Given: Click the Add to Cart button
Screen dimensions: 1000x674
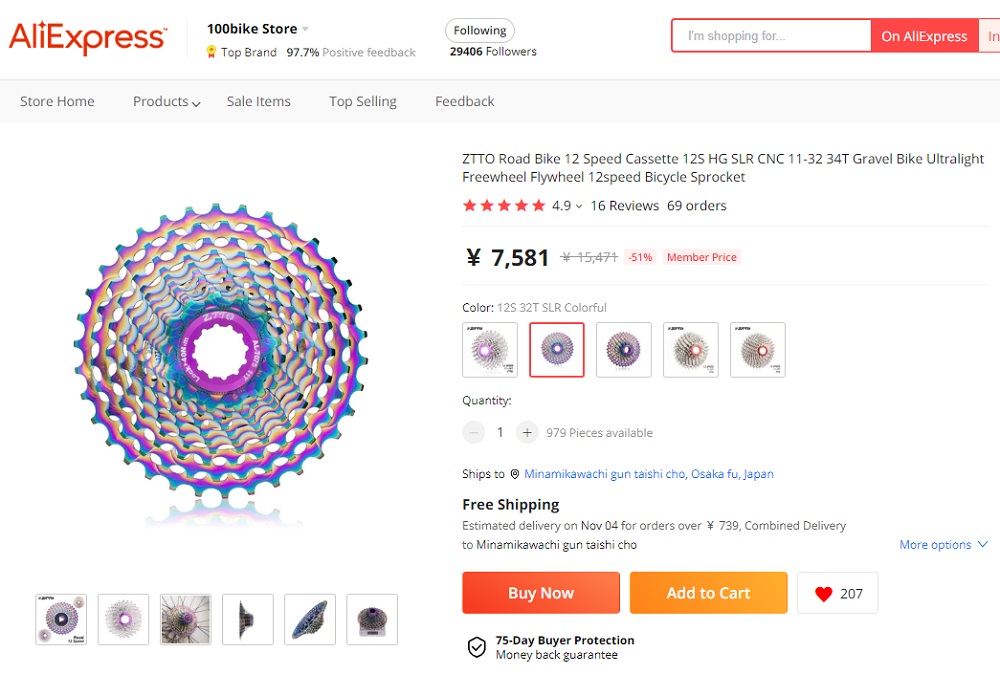Looking at the screenshot, I should point(708,593).
